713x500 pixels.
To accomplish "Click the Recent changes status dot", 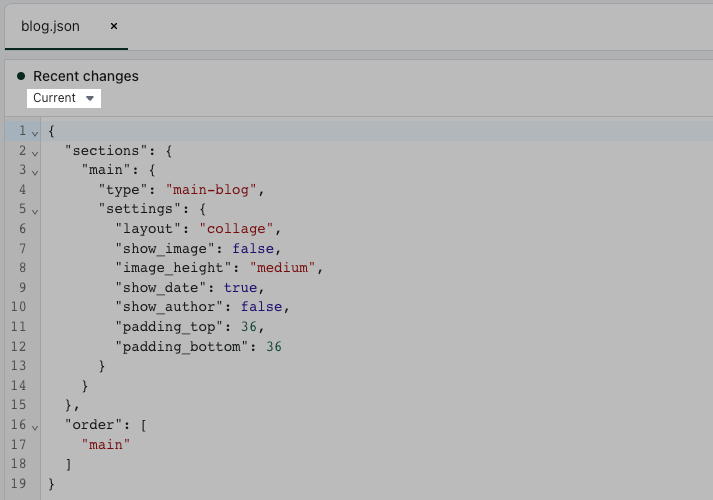I will click(x=21, y=76).
